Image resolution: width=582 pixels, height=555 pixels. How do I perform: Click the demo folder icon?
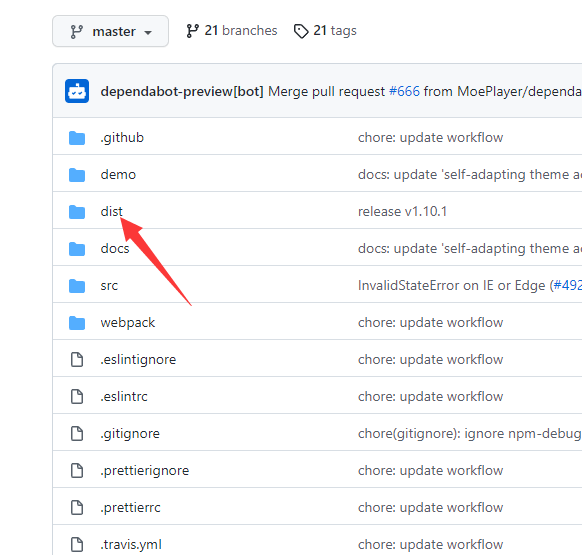pos(77,175)
